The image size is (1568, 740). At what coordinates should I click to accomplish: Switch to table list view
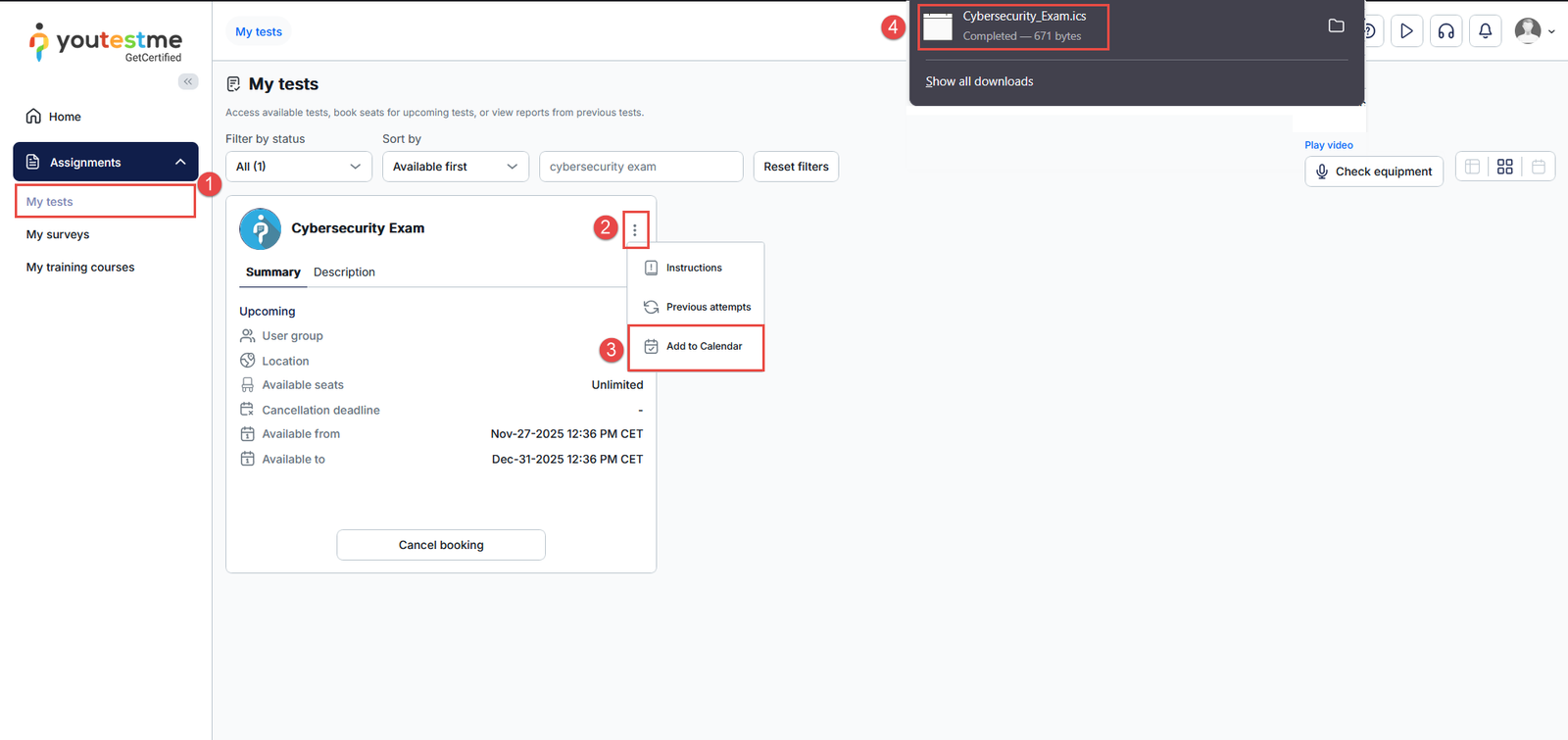click(x=1472, y=167)
